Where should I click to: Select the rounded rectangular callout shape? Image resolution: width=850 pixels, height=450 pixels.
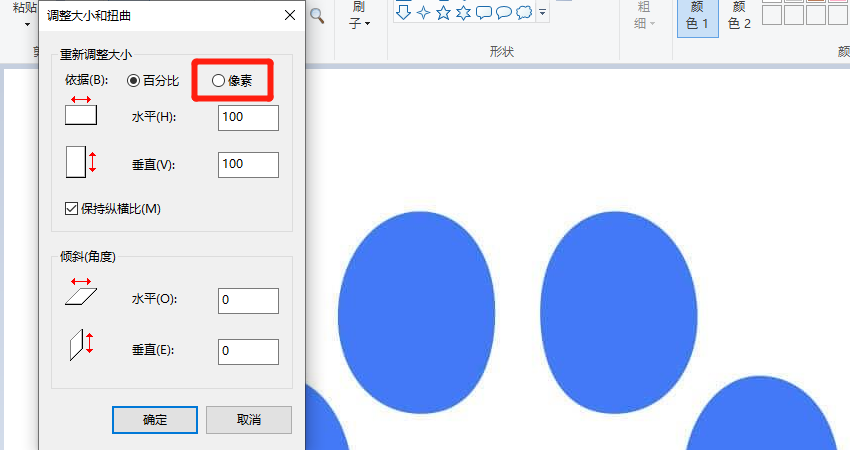click(x=484, y=13)
